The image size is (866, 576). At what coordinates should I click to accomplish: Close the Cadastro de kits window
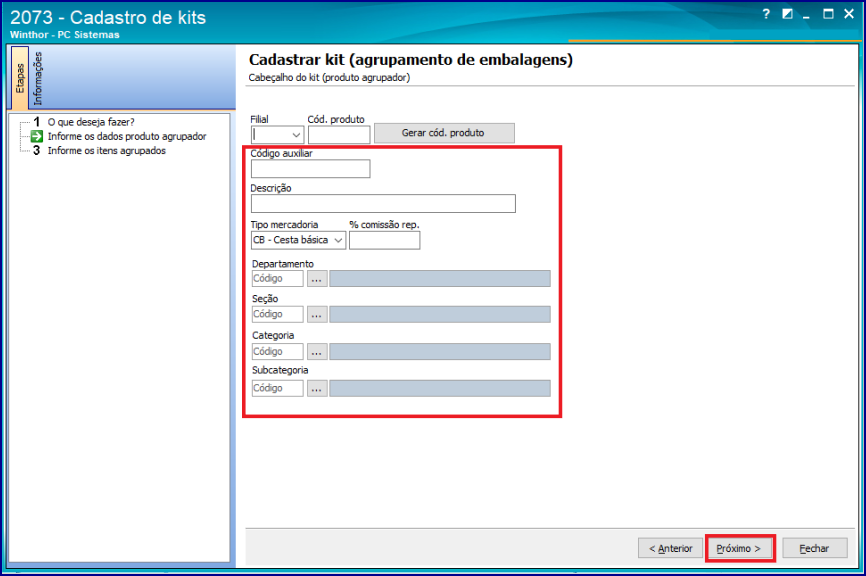849,14
